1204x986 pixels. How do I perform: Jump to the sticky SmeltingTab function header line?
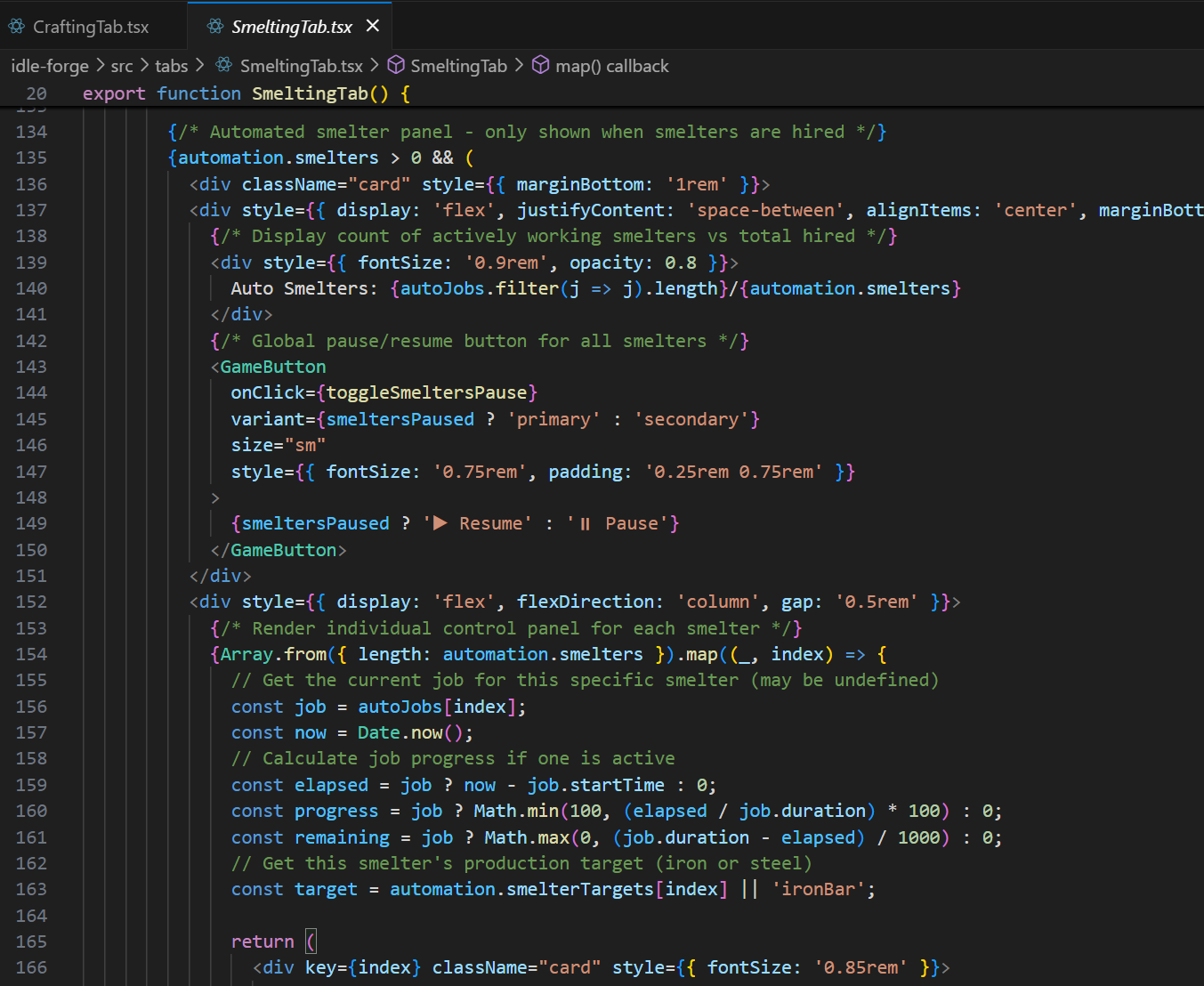tap(310, 93)
